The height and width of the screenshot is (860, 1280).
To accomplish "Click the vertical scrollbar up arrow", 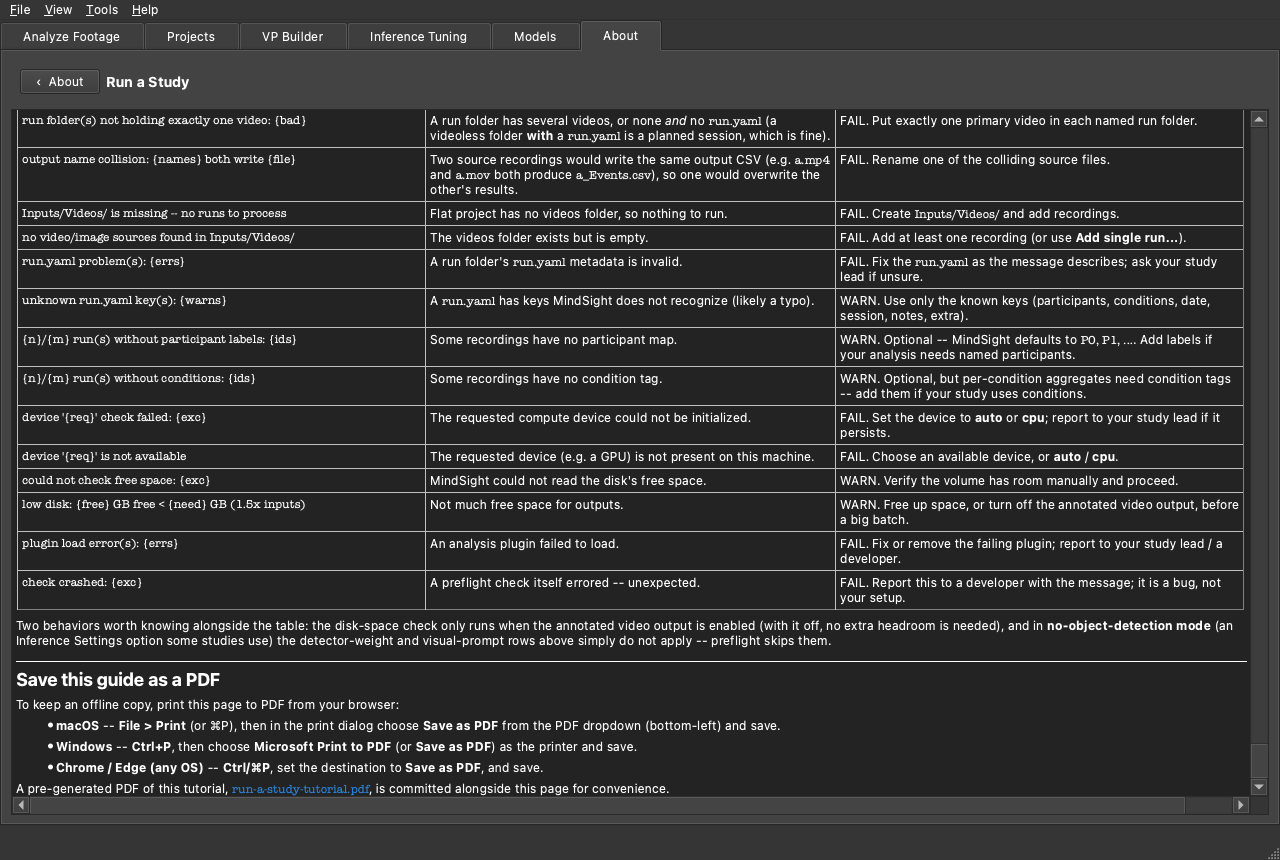I will [x=1259, y=118].
